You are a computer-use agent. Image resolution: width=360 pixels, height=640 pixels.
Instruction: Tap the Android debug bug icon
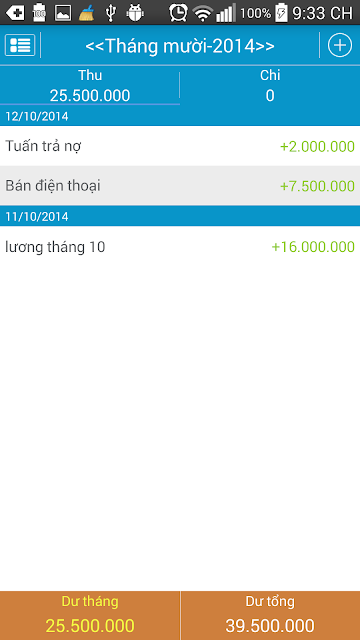[x=135, y=13]
